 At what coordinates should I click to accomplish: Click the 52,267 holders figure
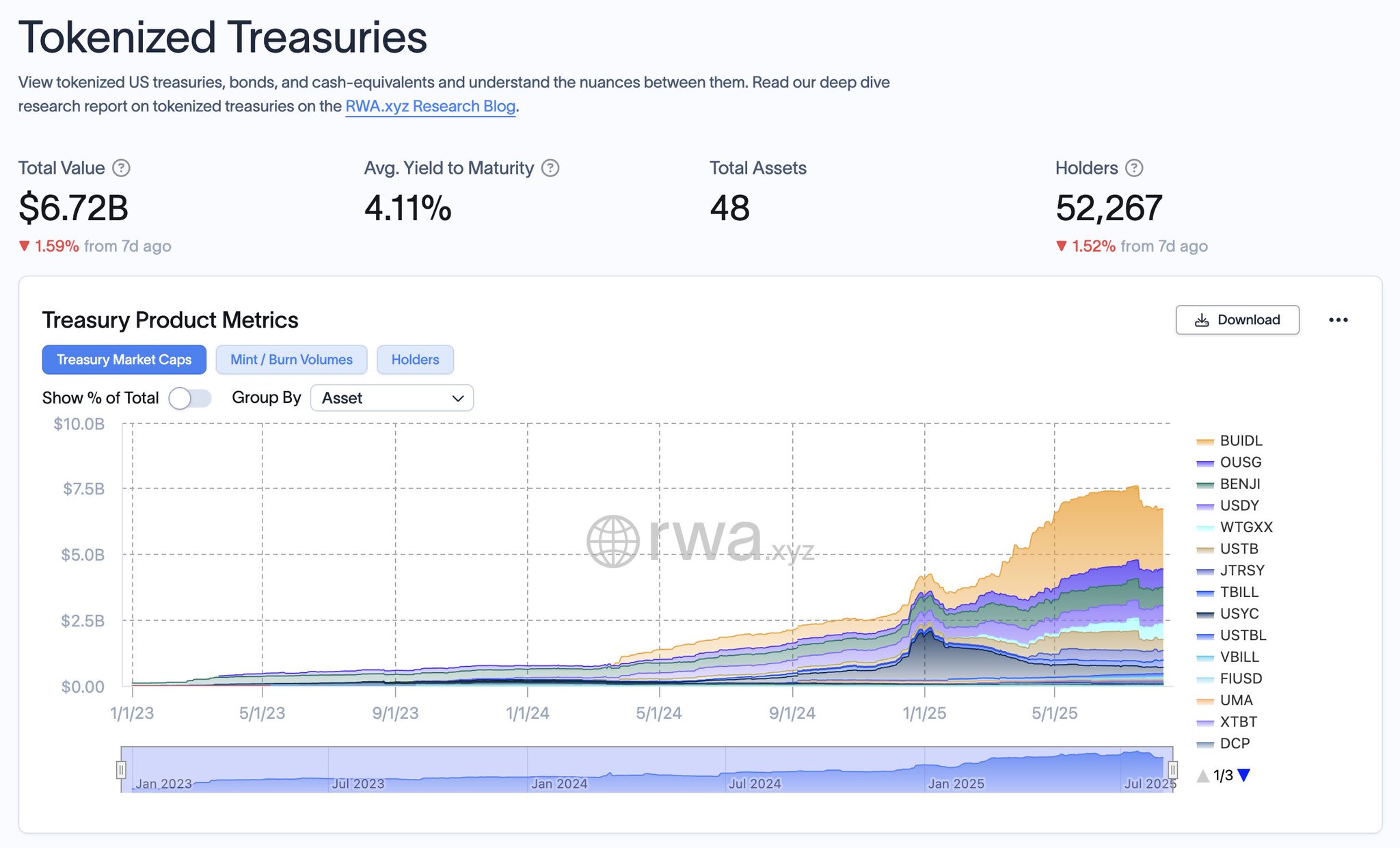pyautogui.click(x=1109, y=208)
